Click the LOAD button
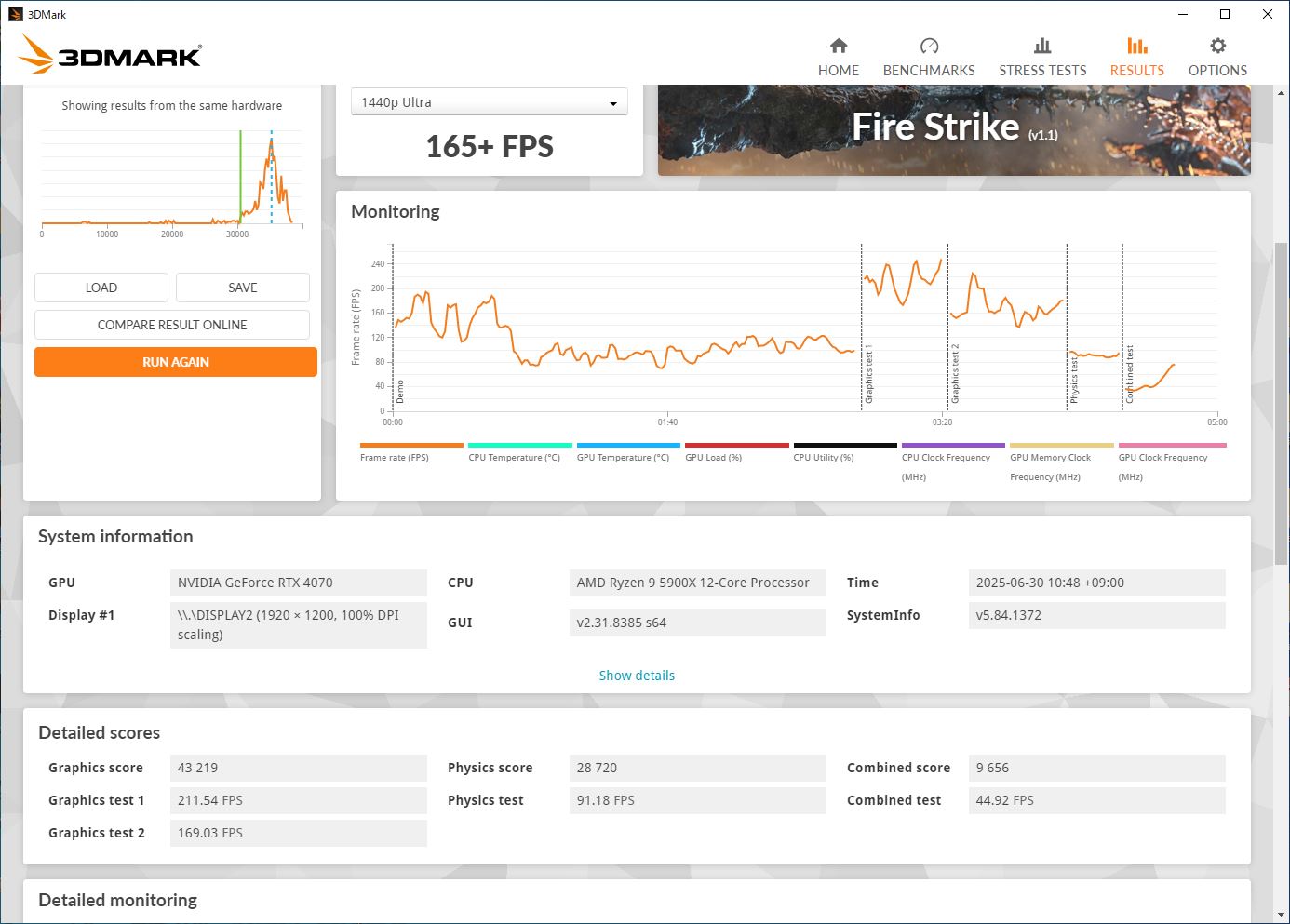Image resolution: width=1290 pixels, height=924 pixels. tap(101, 288)
